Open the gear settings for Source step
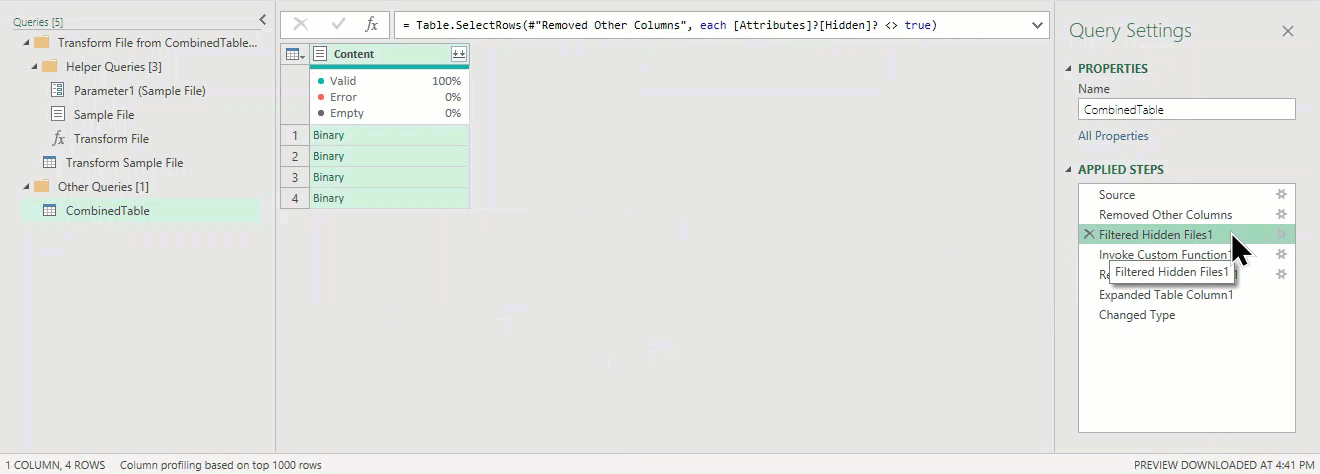1320x474 pixels. coord(1281,195)
